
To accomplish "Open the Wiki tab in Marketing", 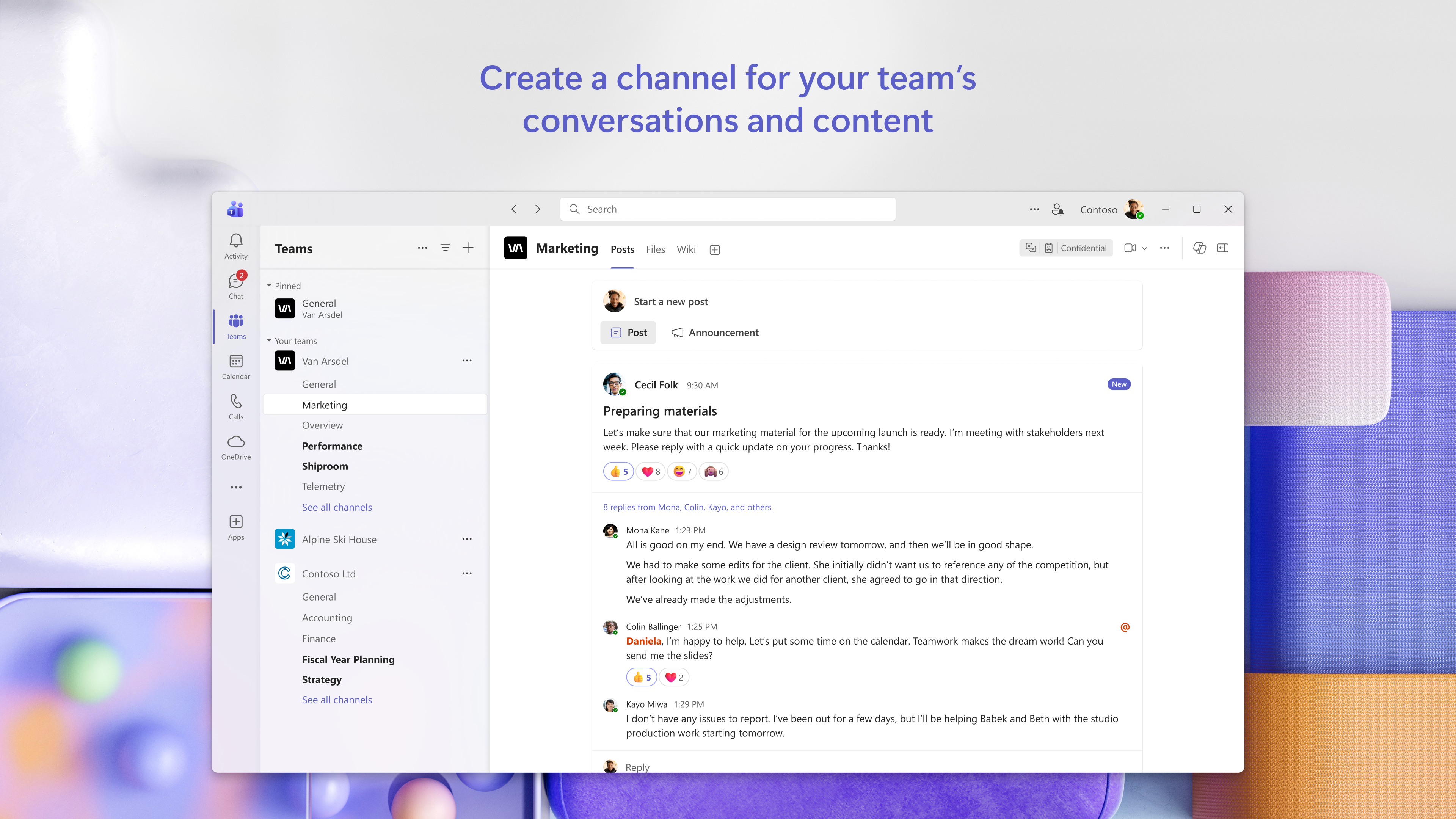I will tap(686, 249).
